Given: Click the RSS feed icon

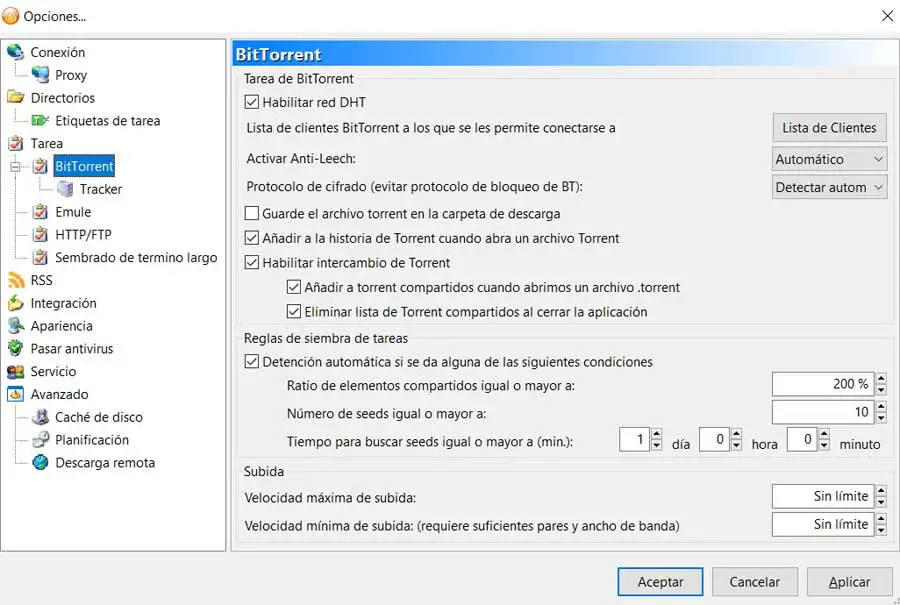Looking at the screenshot, I should click(x=15, y=280).
